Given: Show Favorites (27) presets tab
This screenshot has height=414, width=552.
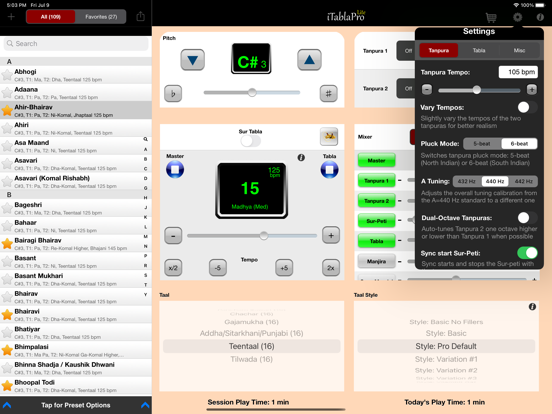Looking at the screenshot, I should [x=101, y=17].
